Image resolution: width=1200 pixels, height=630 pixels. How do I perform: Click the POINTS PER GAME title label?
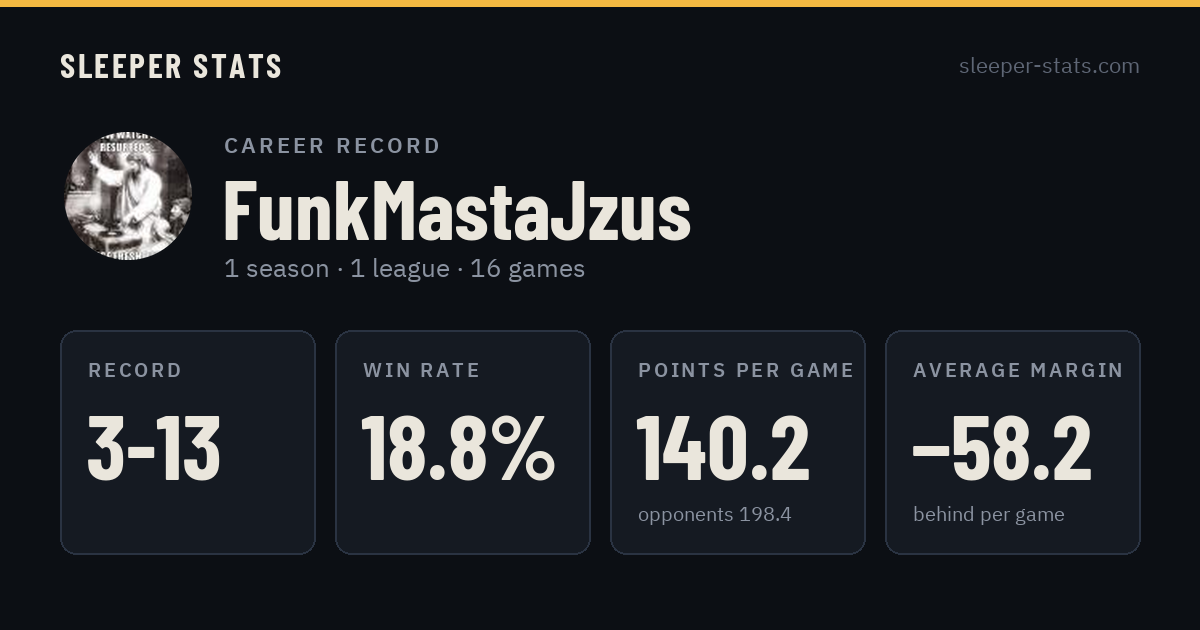pyautogui.click(x=746, y=371)
